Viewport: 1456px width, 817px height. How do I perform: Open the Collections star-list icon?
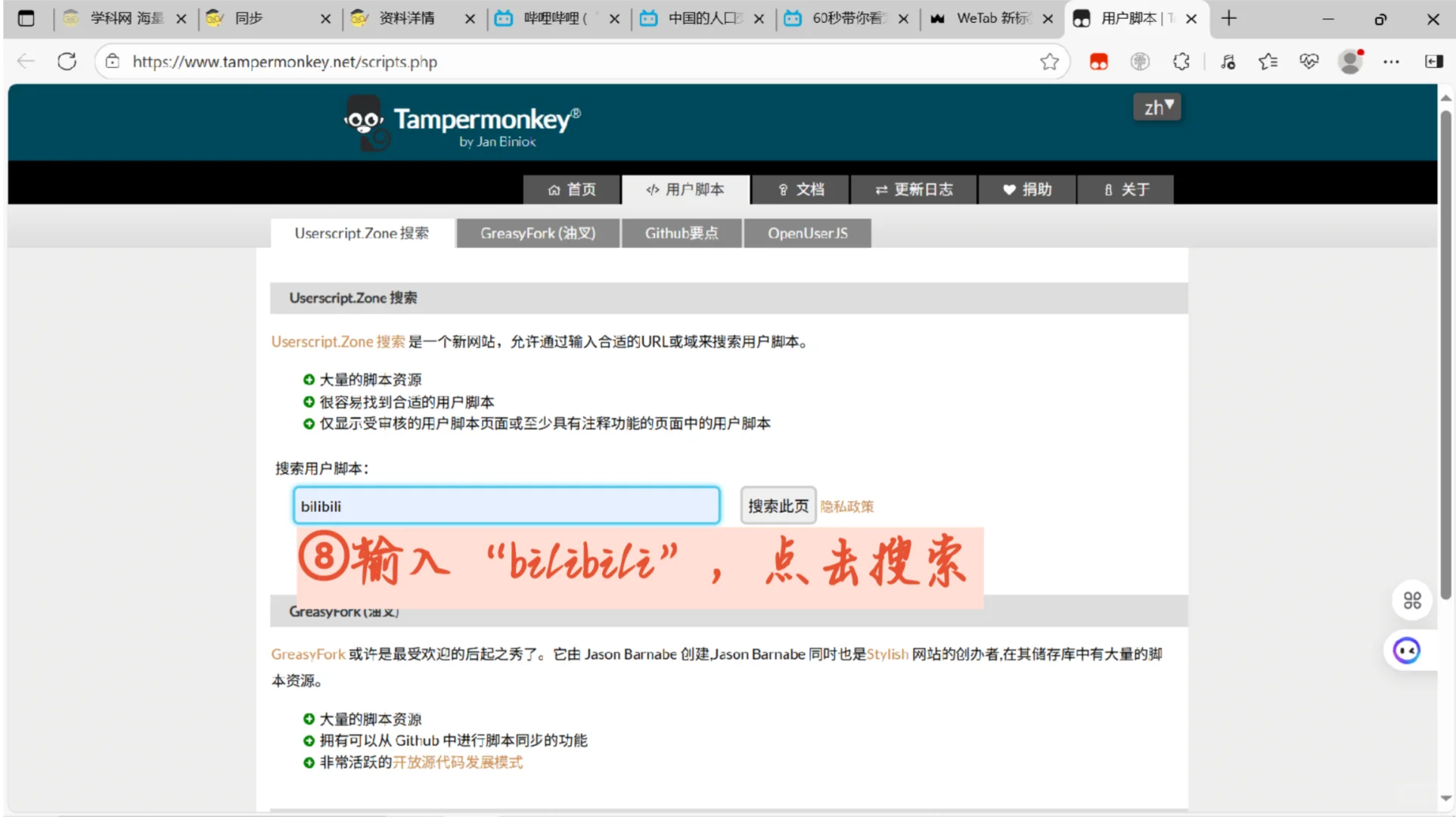1269,61
